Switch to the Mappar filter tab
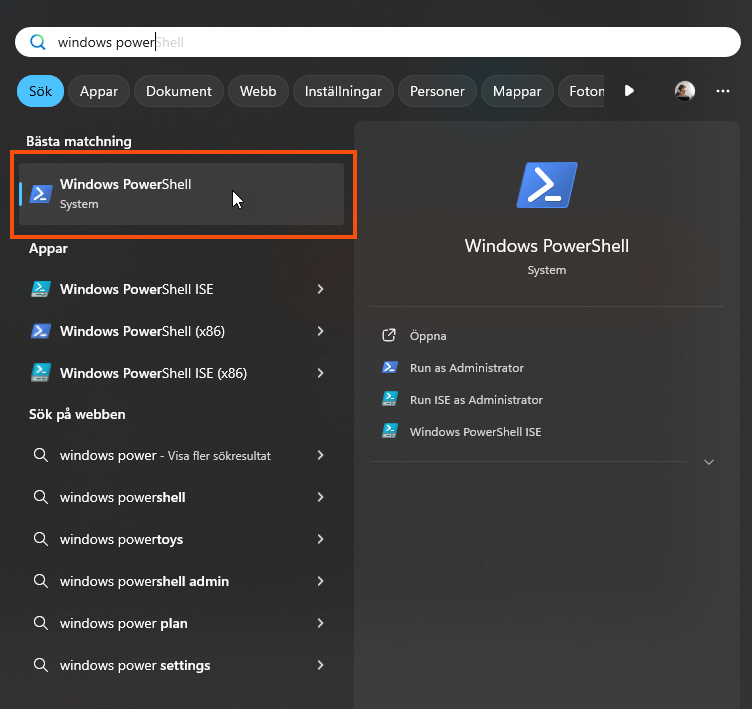This screenshot has width=752, height=709. click(517, 91)
